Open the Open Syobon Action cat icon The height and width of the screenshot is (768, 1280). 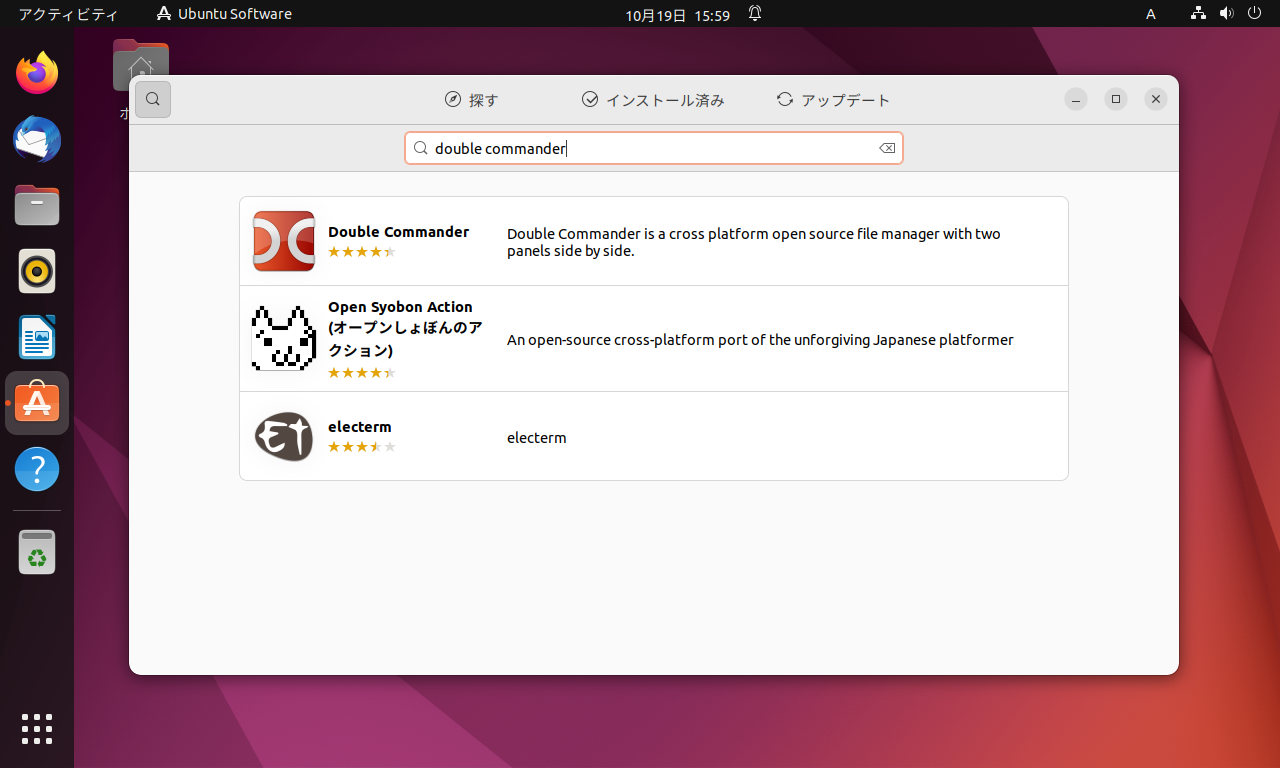[284, 338]
